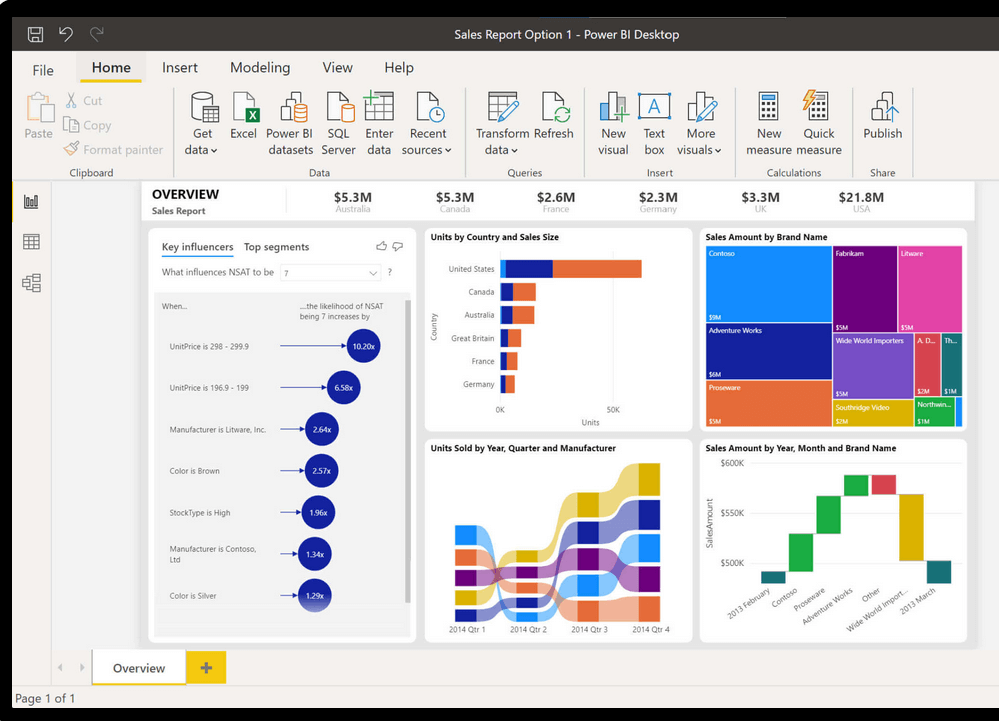
Task: Click the 6.58x influencer bubble
Action: 343,387
